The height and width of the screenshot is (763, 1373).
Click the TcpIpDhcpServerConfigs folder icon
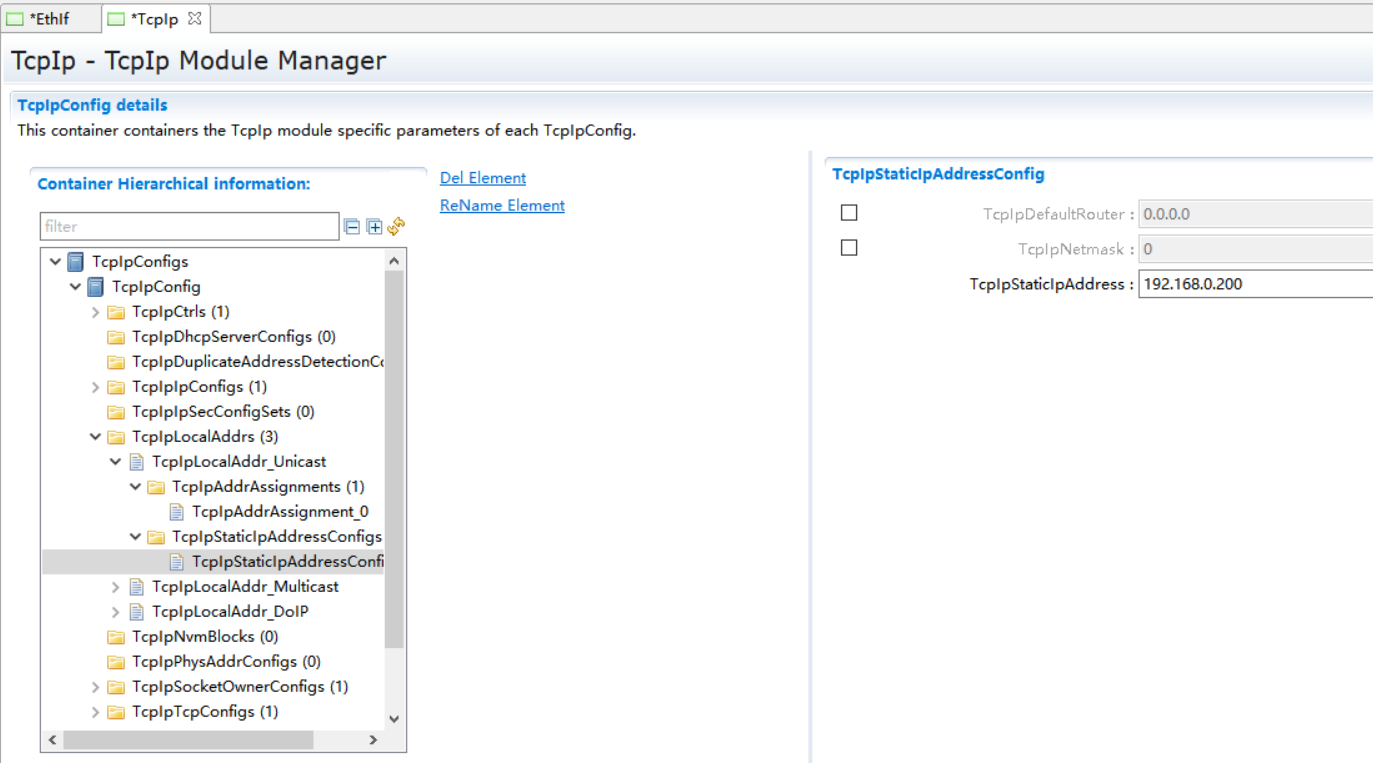(x=116, y=337)
